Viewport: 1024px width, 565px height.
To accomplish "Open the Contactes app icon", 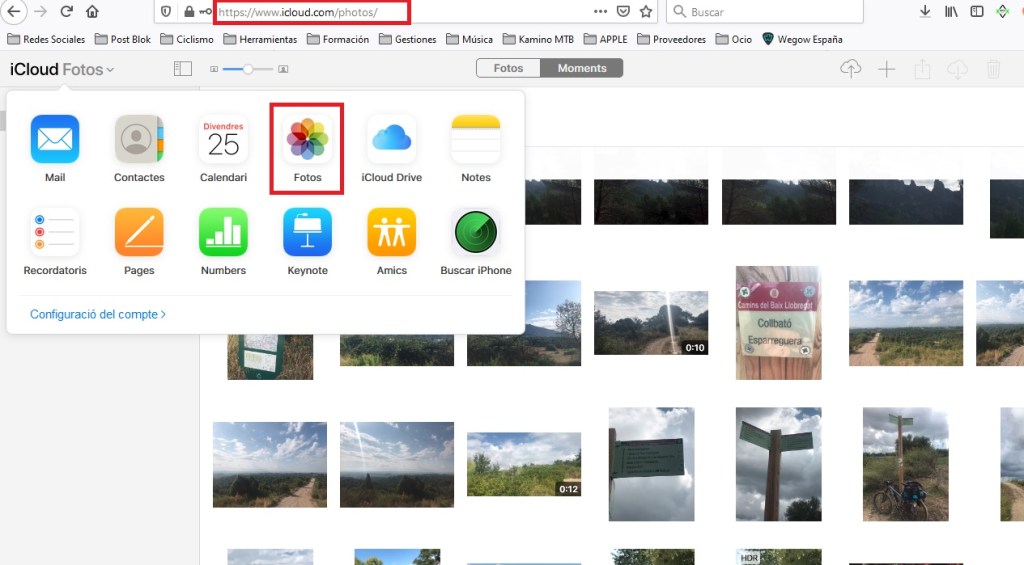I will point(139,139).
